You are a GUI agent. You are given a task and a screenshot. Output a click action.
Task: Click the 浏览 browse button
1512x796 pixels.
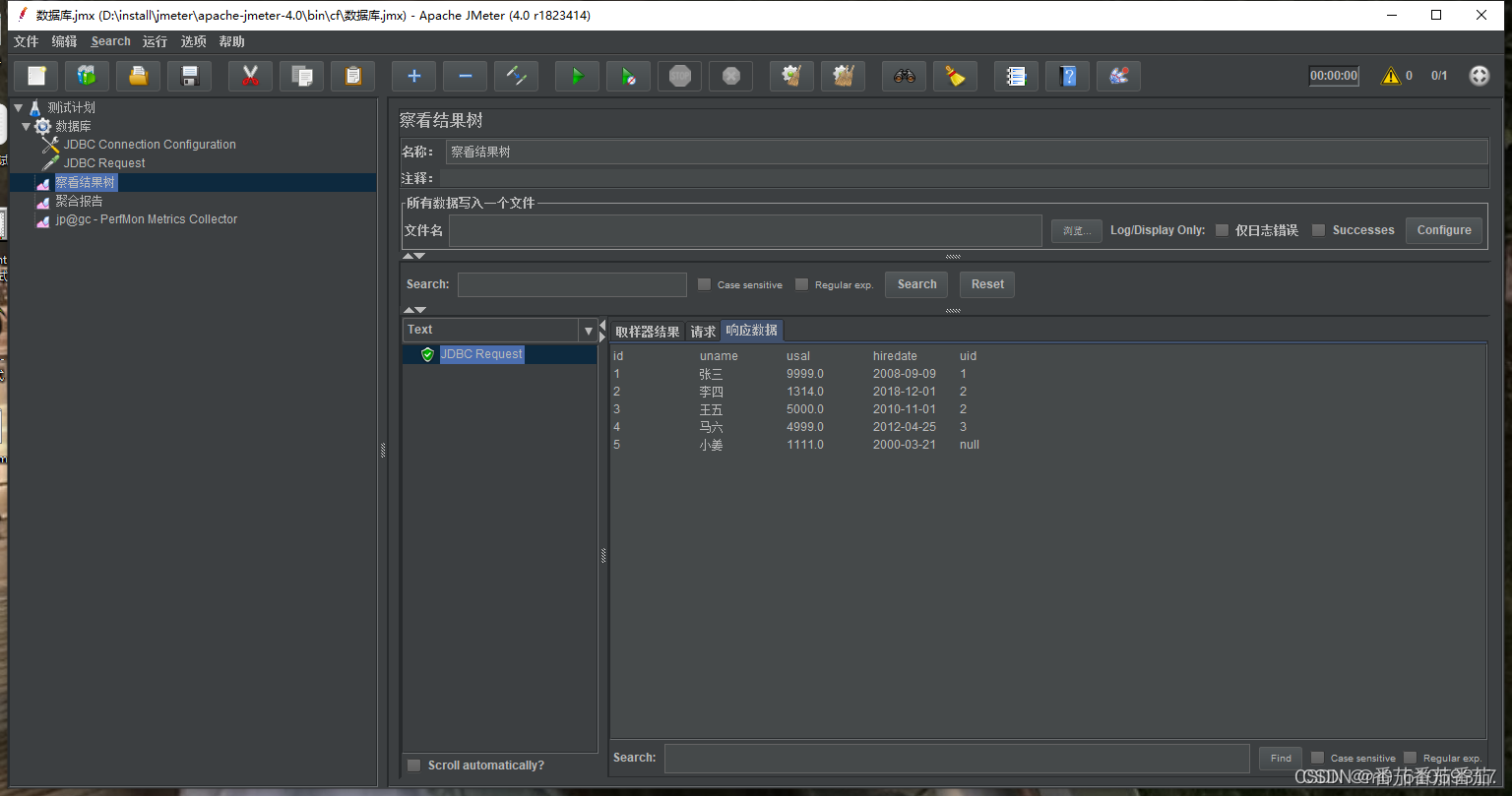click(1077, 230)
